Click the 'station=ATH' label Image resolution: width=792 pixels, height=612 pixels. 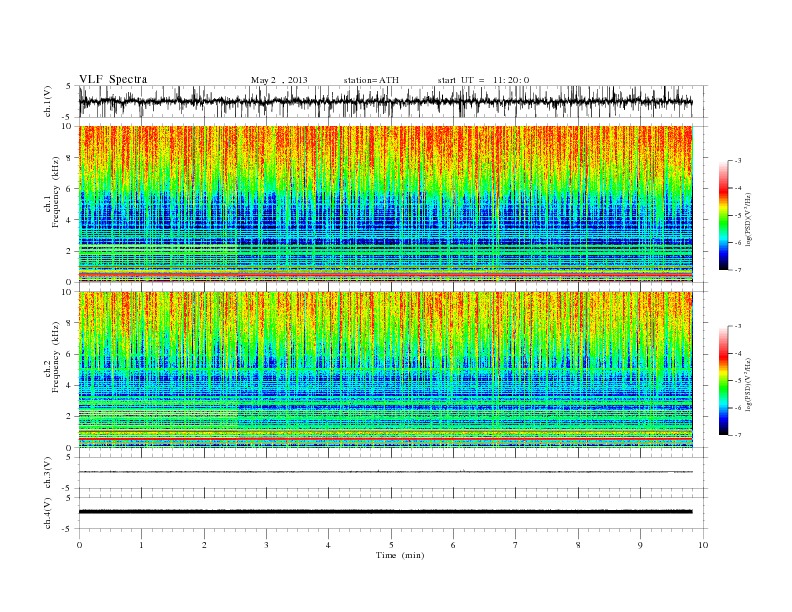pyautogui.click(x=371, y=80)
